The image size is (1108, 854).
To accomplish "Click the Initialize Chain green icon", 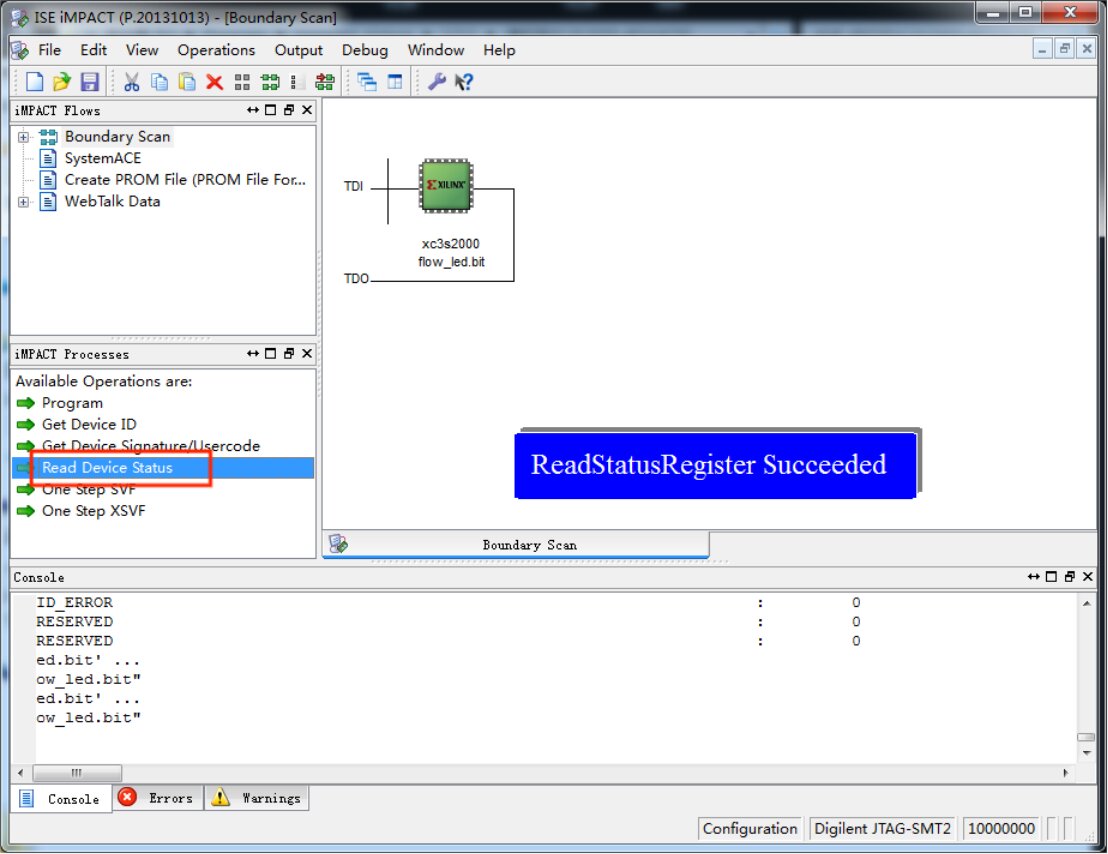I will coord(270,82).
